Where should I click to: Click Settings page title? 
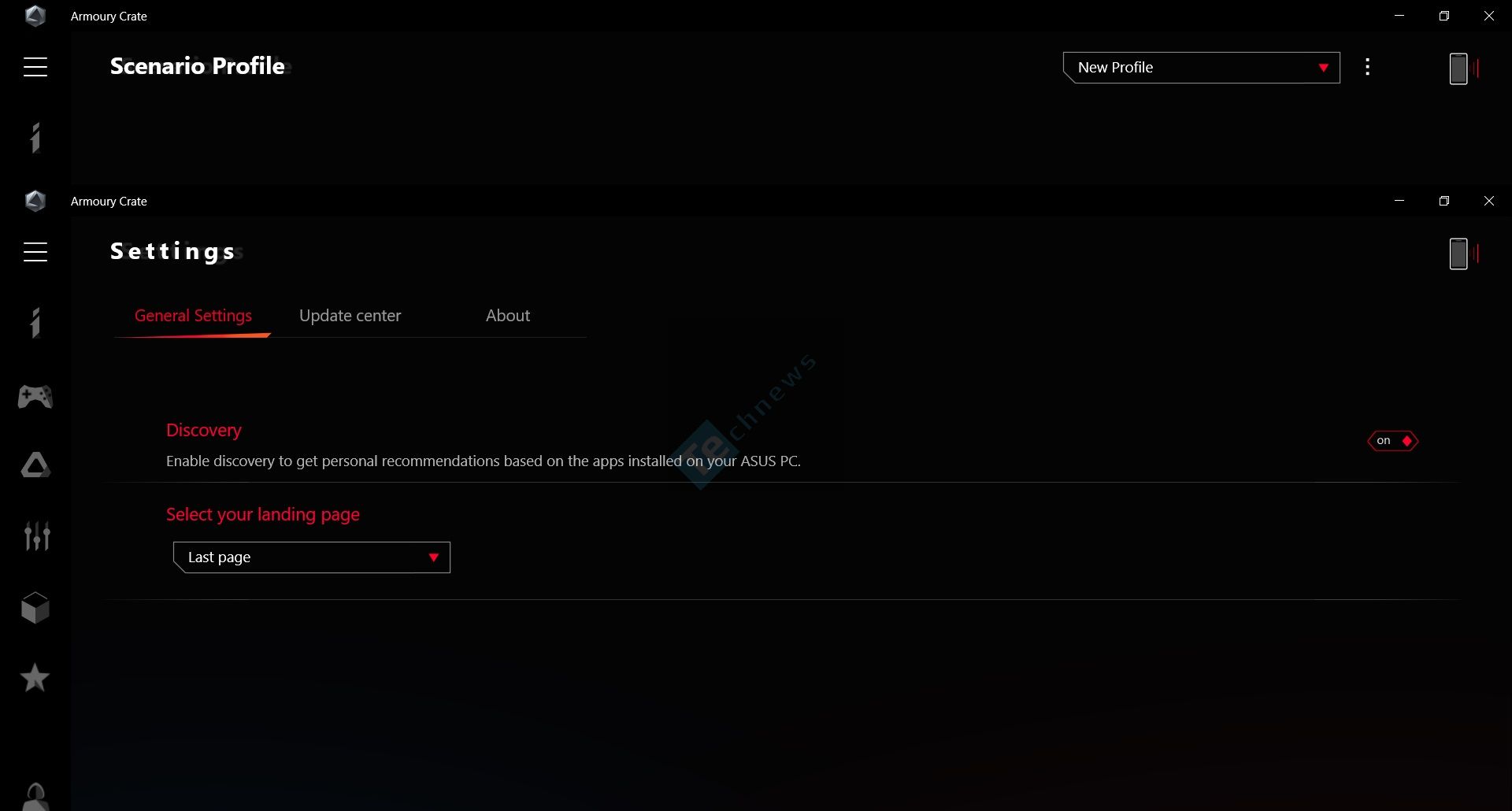pyautogui.click(x=173, y=251)
